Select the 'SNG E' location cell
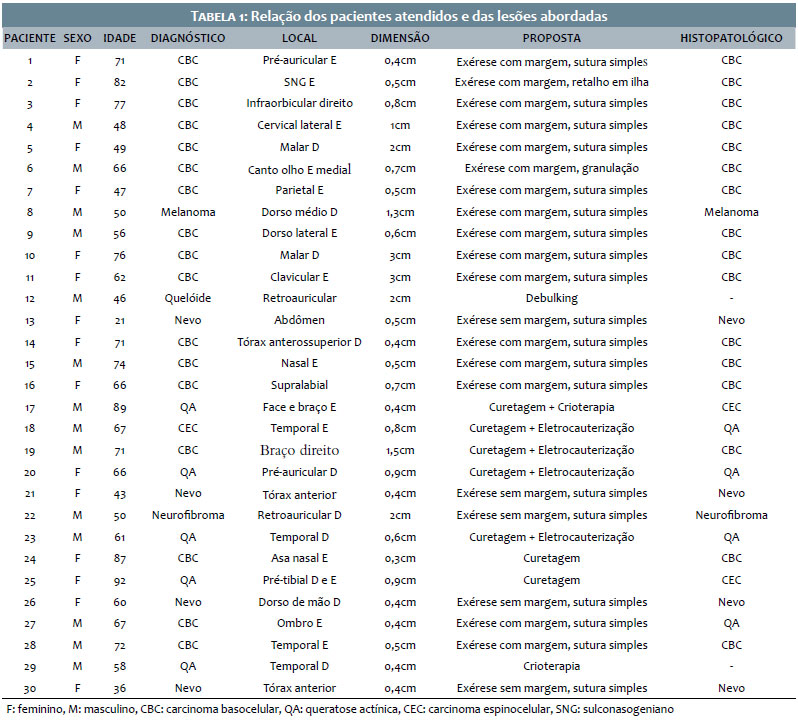 299,82
